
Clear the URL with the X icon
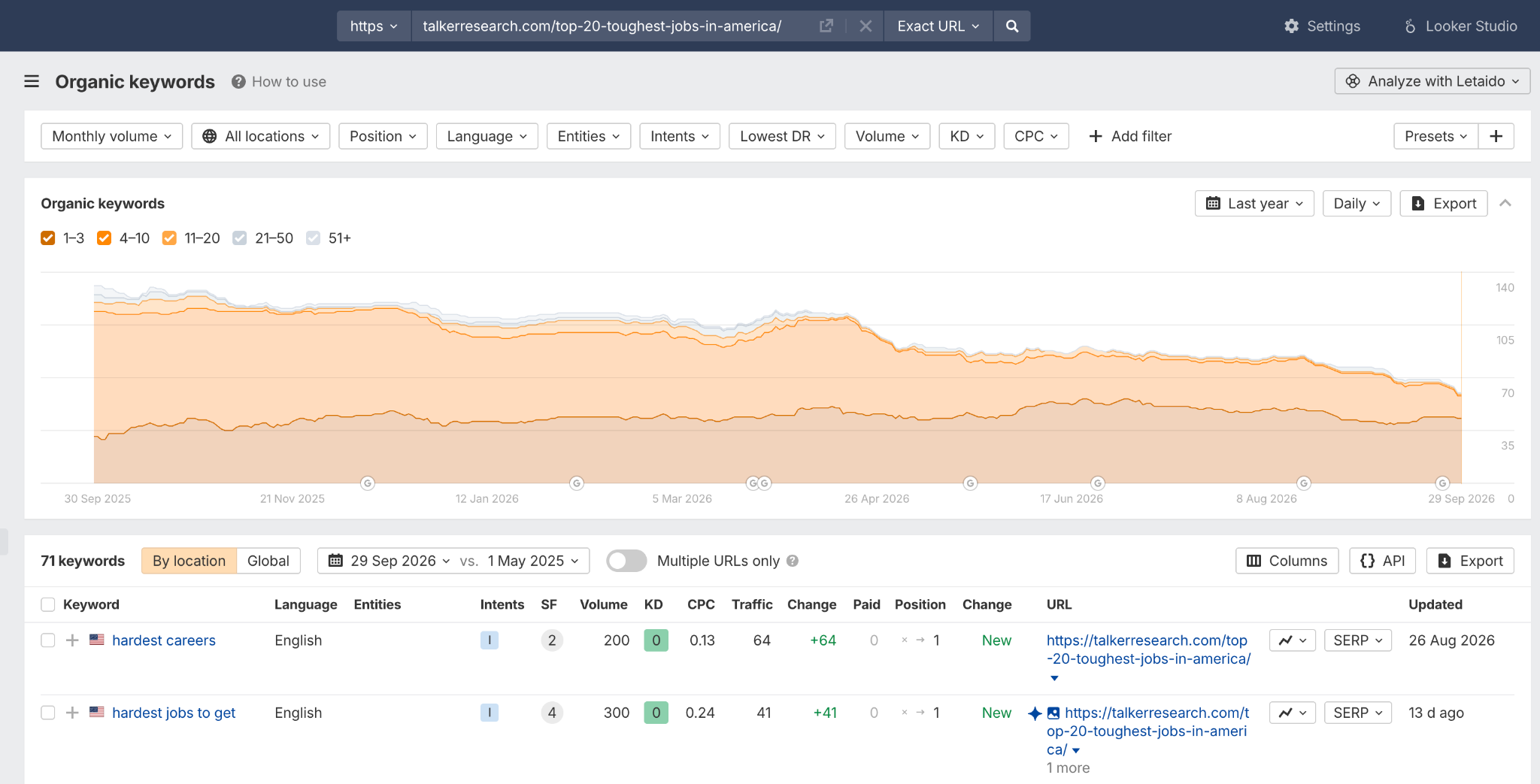tap(865, 26)
